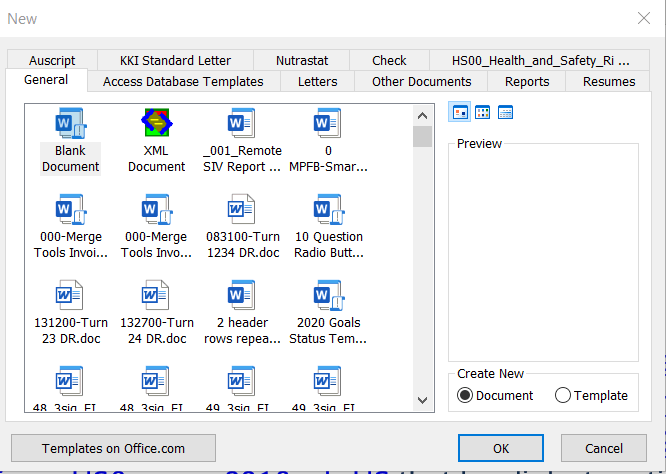Image resolution: width=666 pixels, height=474 pixels.
Task: Select the 2020 Goals Status Tem... icon
Action: [329, 295]
